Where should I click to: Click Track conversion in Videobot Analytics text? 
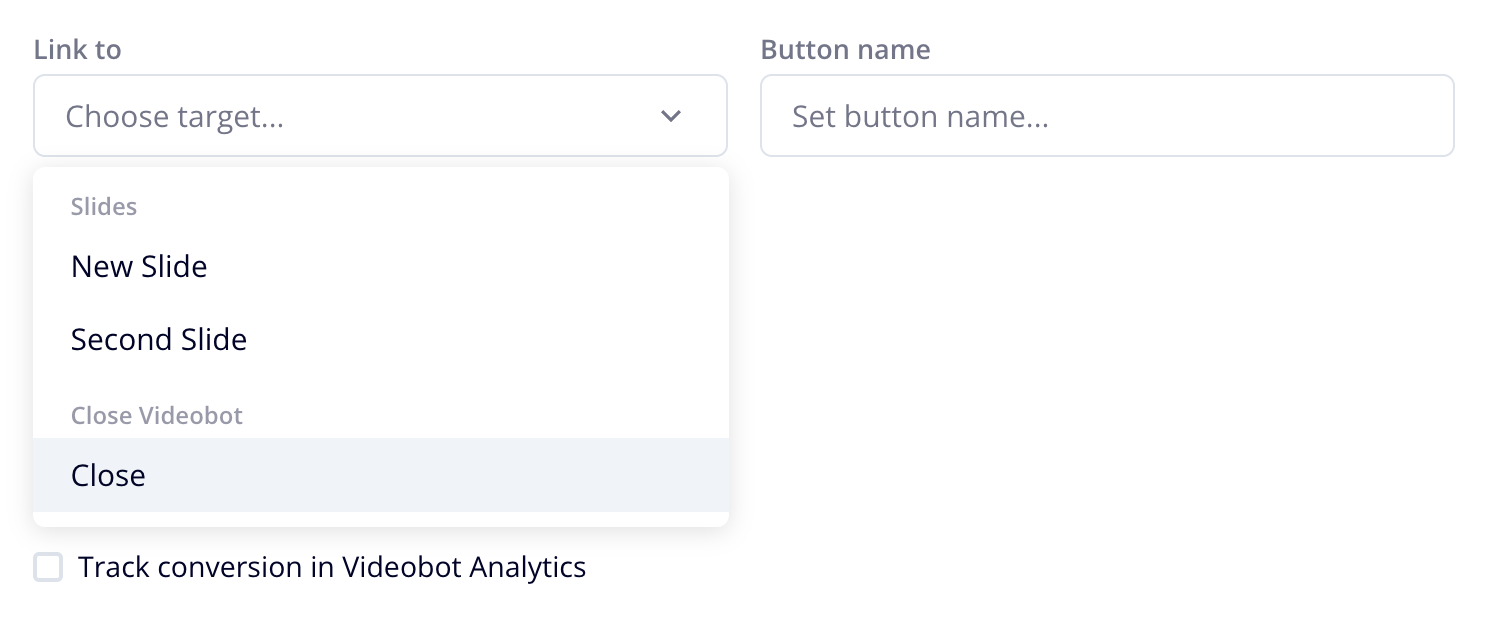click(x=333, y=566)
